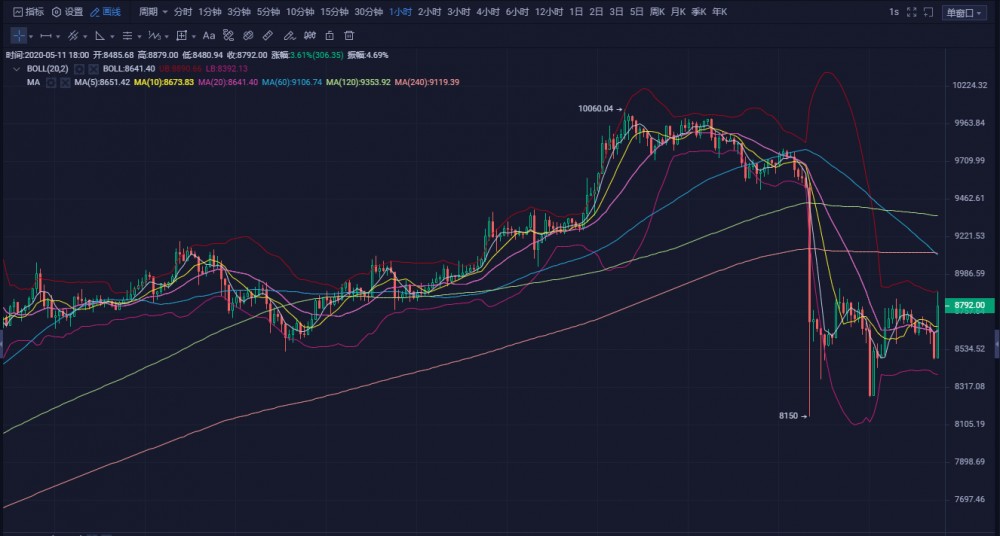Expand the 周期 period dropdown
1000x536 pixels.
click(x=151, y=12)
